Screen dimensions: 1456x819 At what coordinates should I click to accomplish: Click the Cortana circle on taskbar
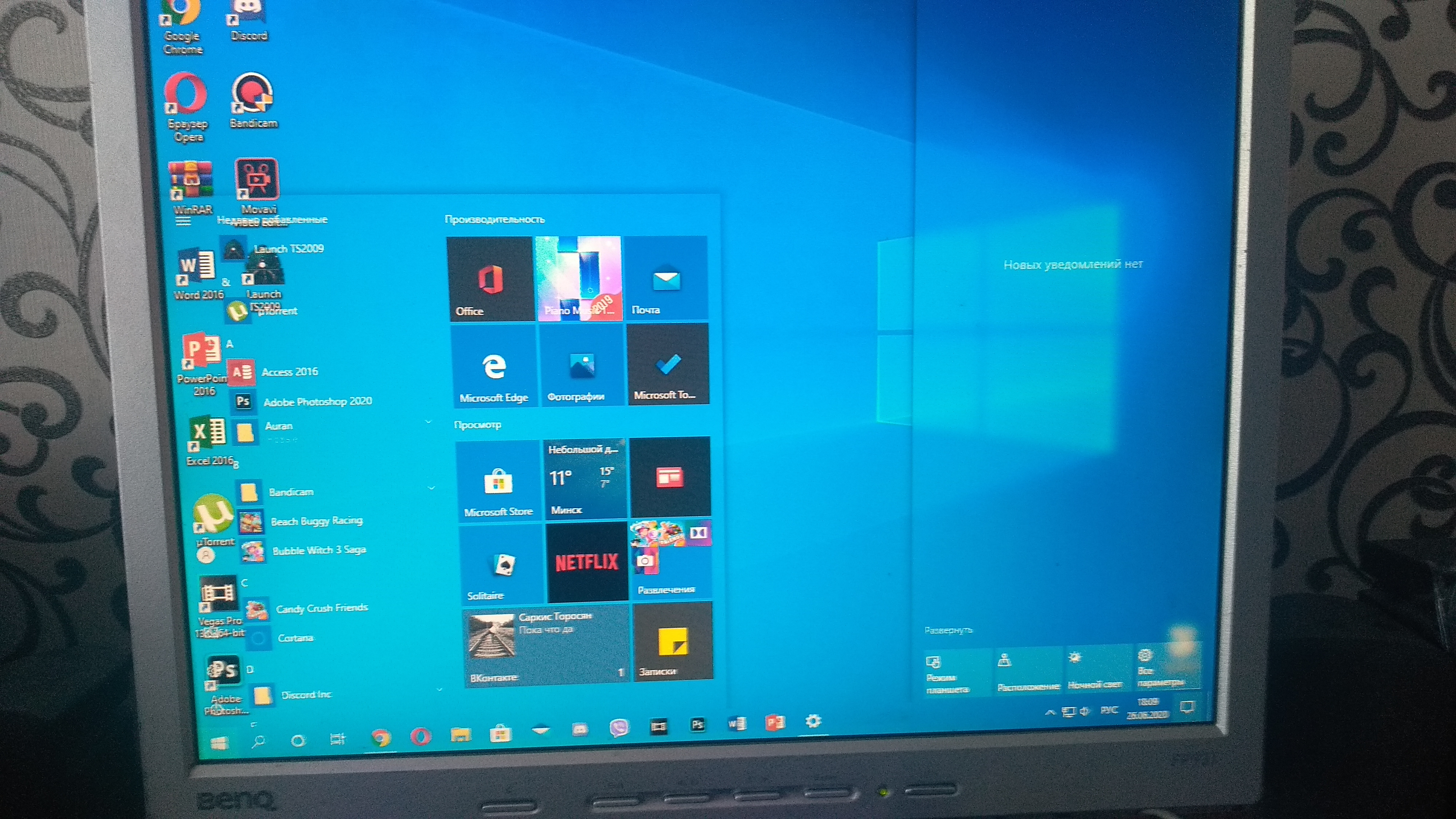pos(298,740)
